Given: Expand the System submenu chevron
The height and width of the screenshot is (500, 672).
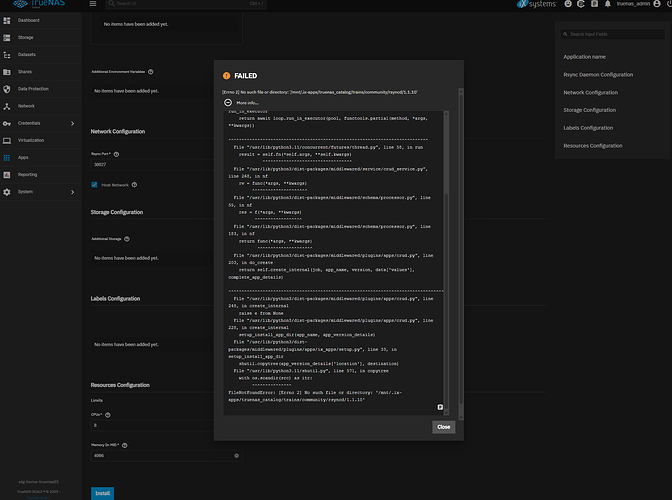Looking at the screenshot, I should (72, 192).
